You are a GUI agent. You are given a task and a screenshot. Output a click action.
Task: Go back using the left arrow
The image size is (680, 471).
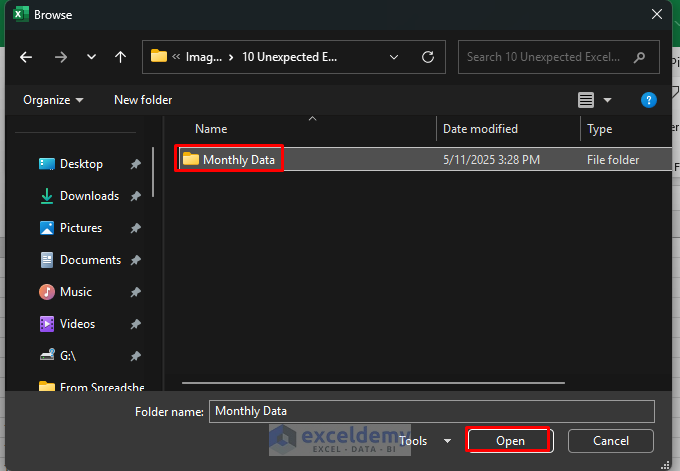click(x=26, y=57)
